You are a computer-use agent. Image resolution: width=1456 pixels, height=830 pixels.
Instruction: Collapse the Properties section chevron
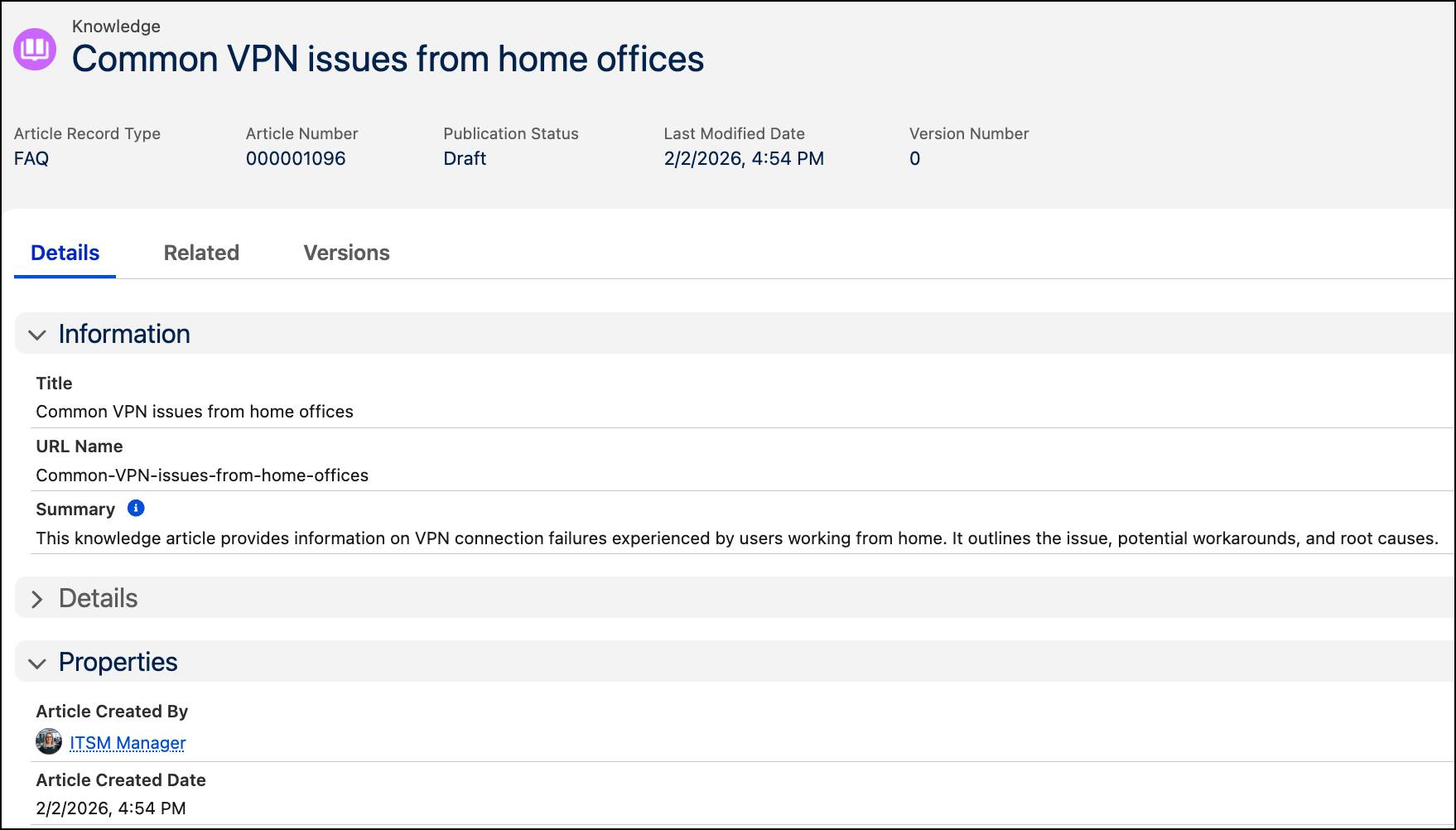[37, 663]
